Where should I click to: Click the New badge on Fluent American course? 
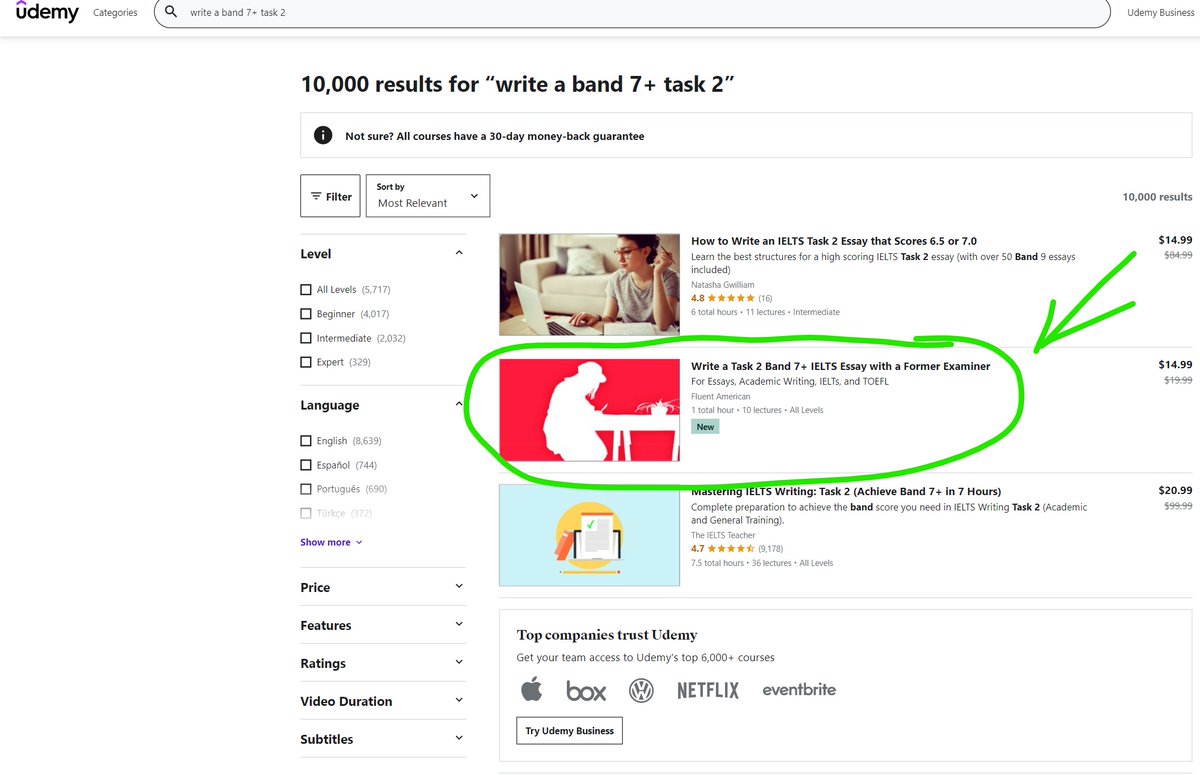pos(705,427)
